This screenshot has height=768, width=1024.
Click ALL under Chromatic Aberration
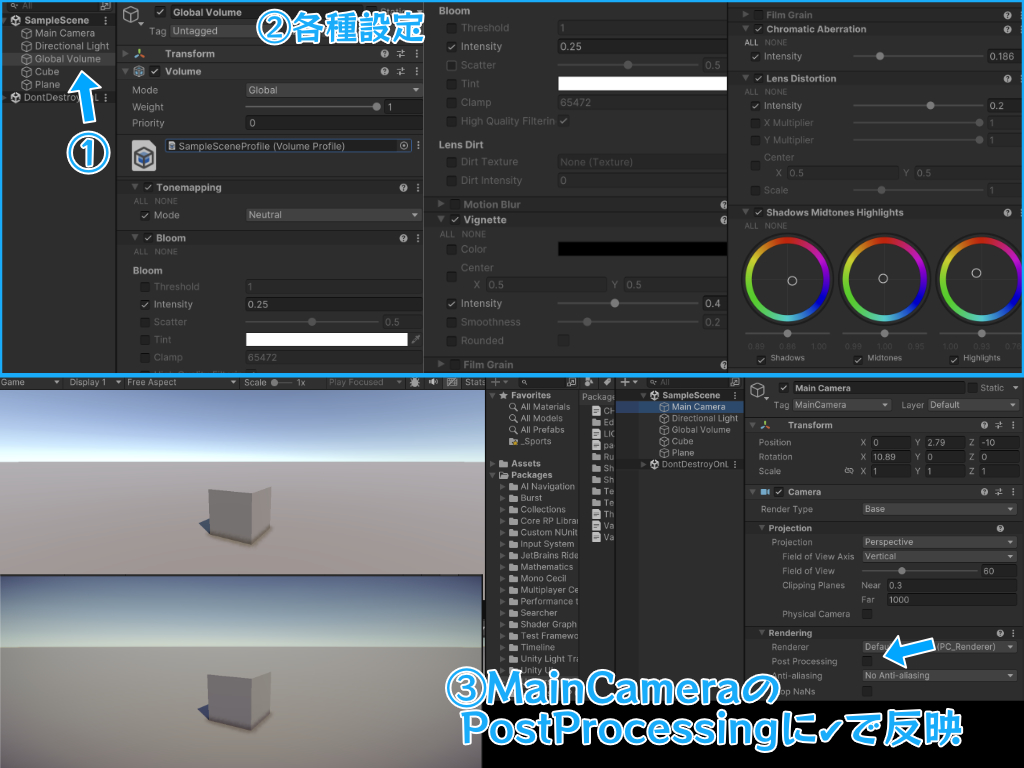[x=751, y=42]
